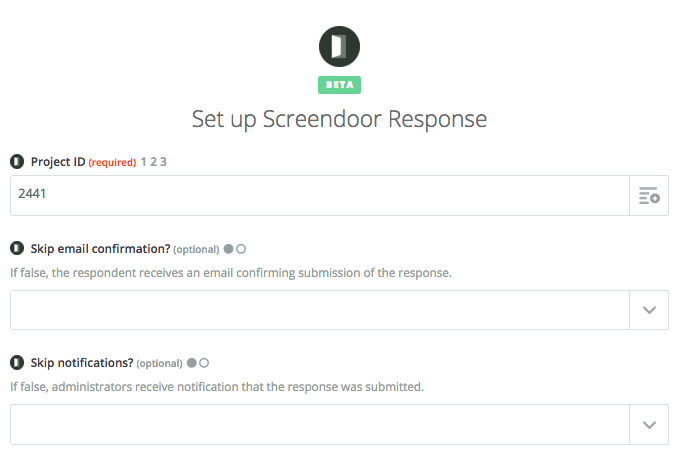Open insert-field list icon in Project ID box
This screenshot has width=681, height=455.
pyautogui.click(x=649, y=195)
